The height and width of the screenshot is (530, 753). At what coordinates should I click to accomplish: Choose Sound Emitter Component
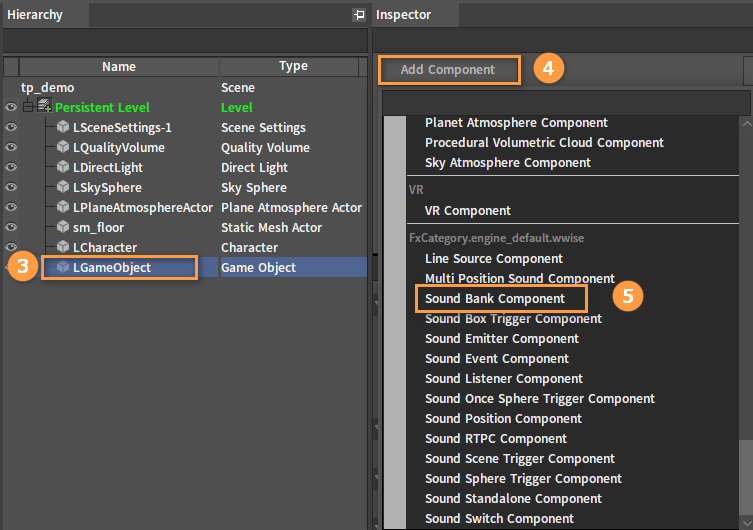pos(502,339)
